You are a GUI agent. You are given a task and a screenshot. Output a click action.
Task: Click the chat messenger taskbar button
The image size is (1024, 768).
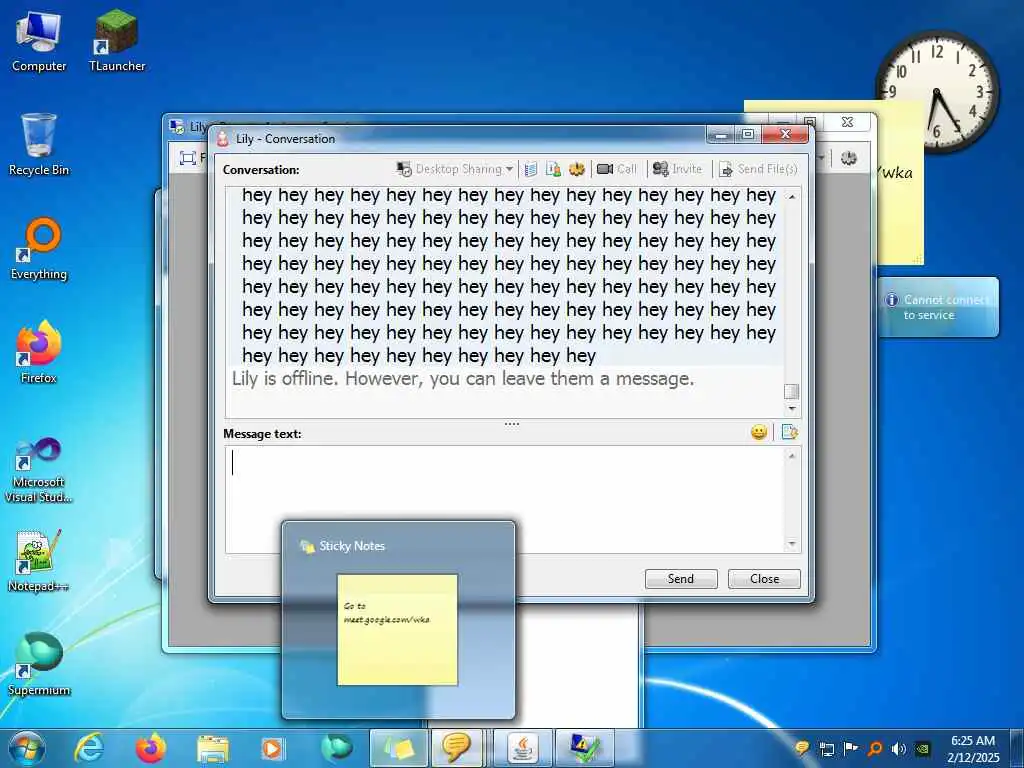[458, 748]
